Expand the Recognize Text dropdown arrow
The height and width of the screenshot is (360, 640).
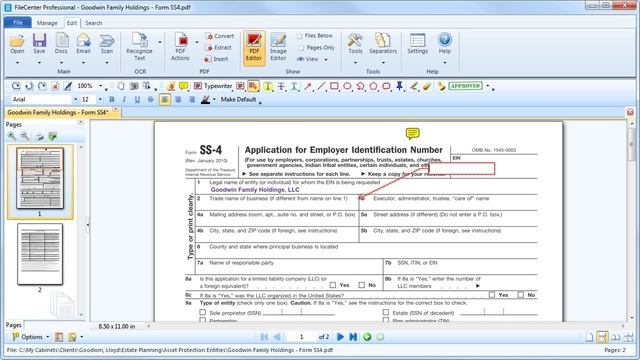coord(160,42)
